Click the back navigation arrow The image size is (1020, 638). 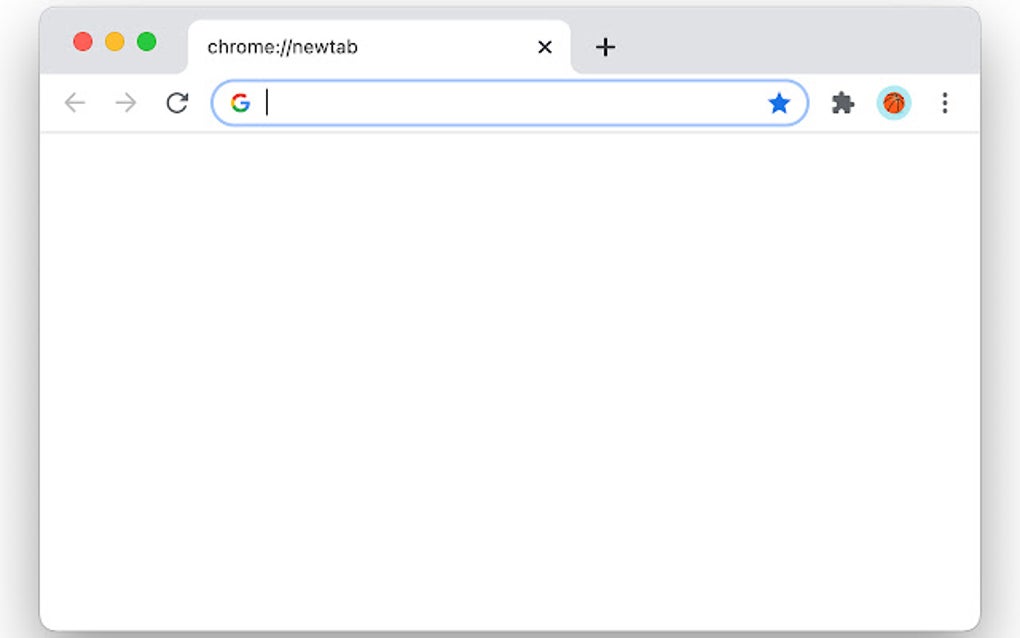(x=75, y=102)
